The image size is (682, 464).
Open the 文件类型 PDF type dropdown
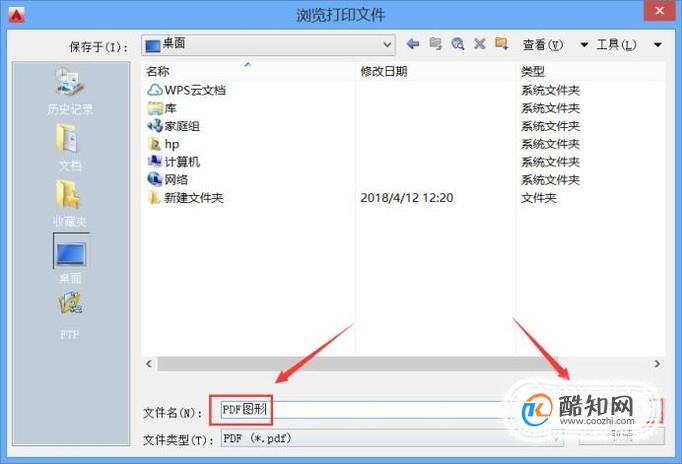click(x=392, y=438)
